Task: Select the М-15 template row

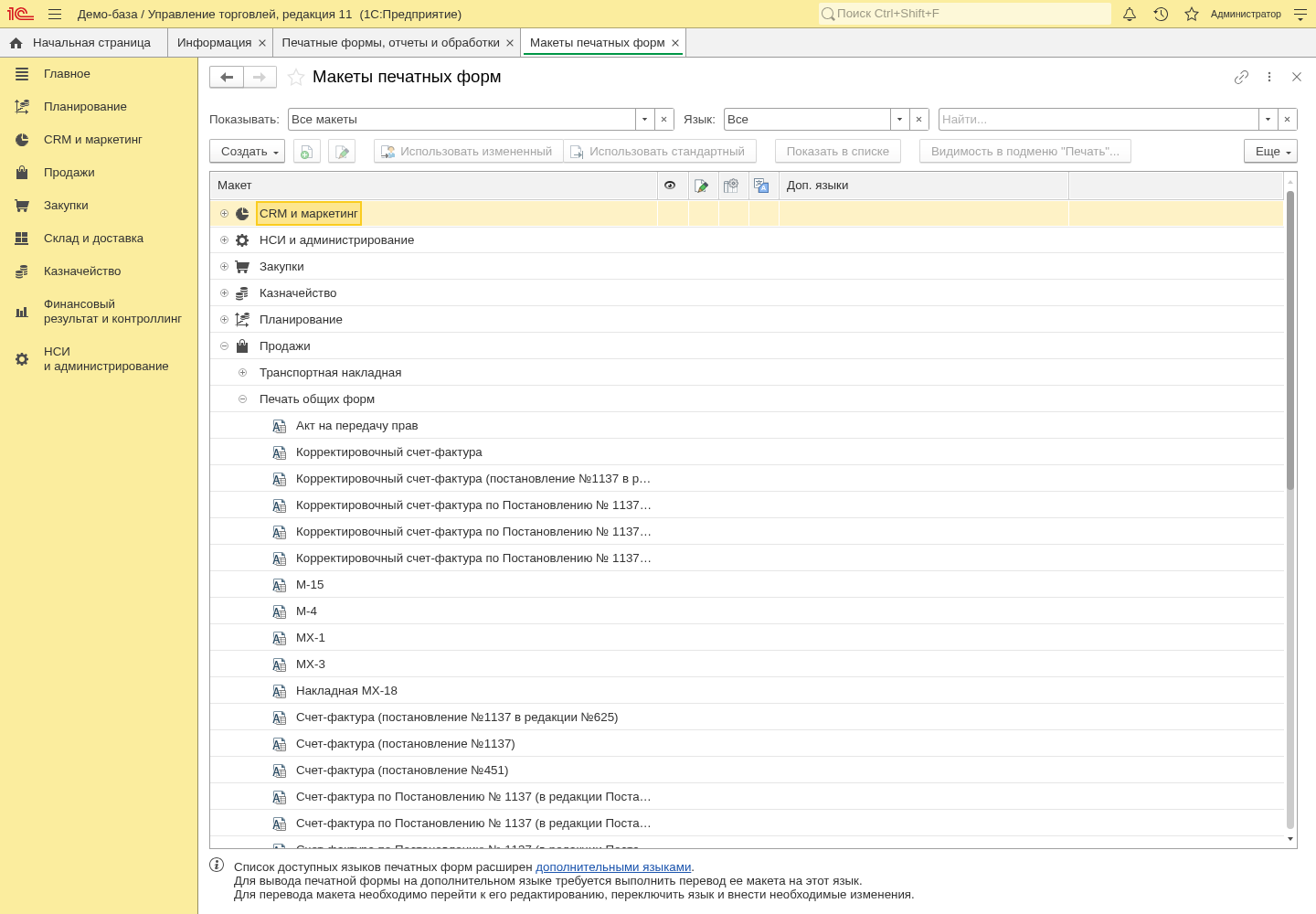Action: (x=747, y=585)
